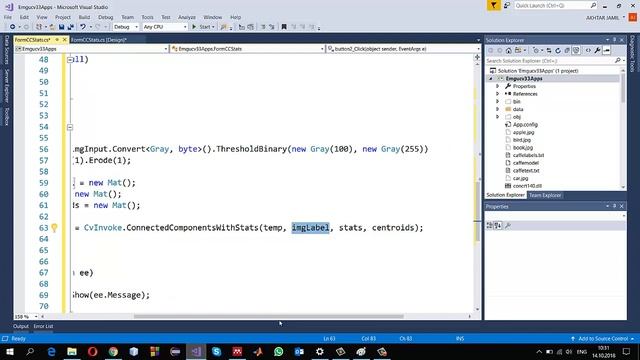Open the Emgucv33Apps project scope dropdown
Screen dimensions: 640x360
pyautogui.click(x=91, y=49)
